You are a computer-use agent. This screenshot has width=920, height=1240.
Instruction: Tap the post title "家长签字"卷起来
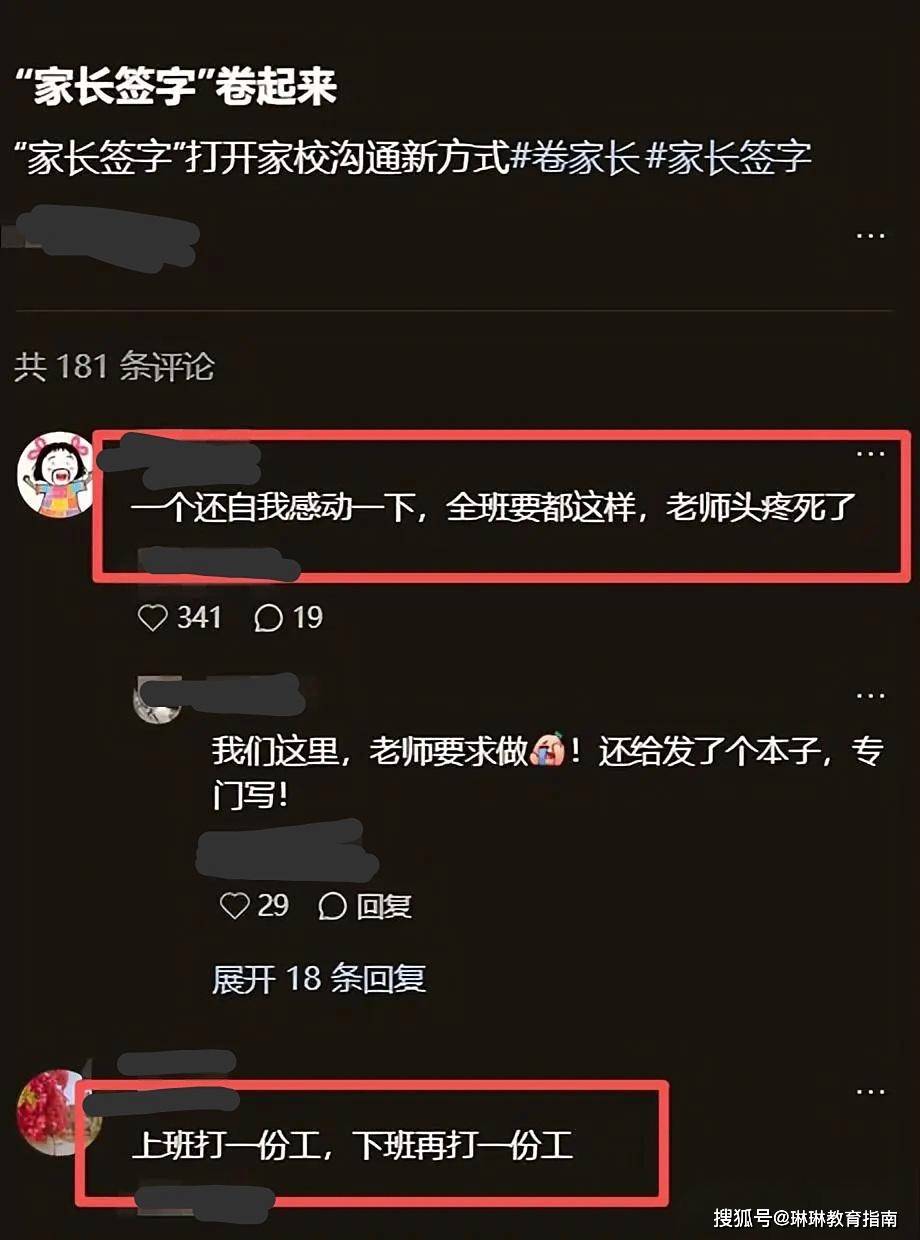click(177, 87)
